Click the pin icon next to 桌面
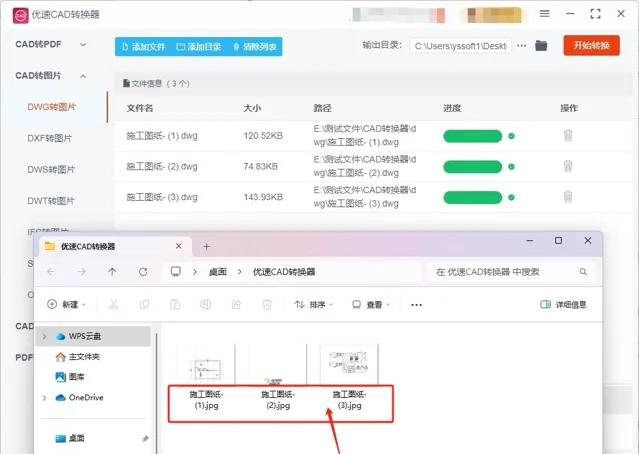Viewport: 639px width, 454px height. coord(145,439)
